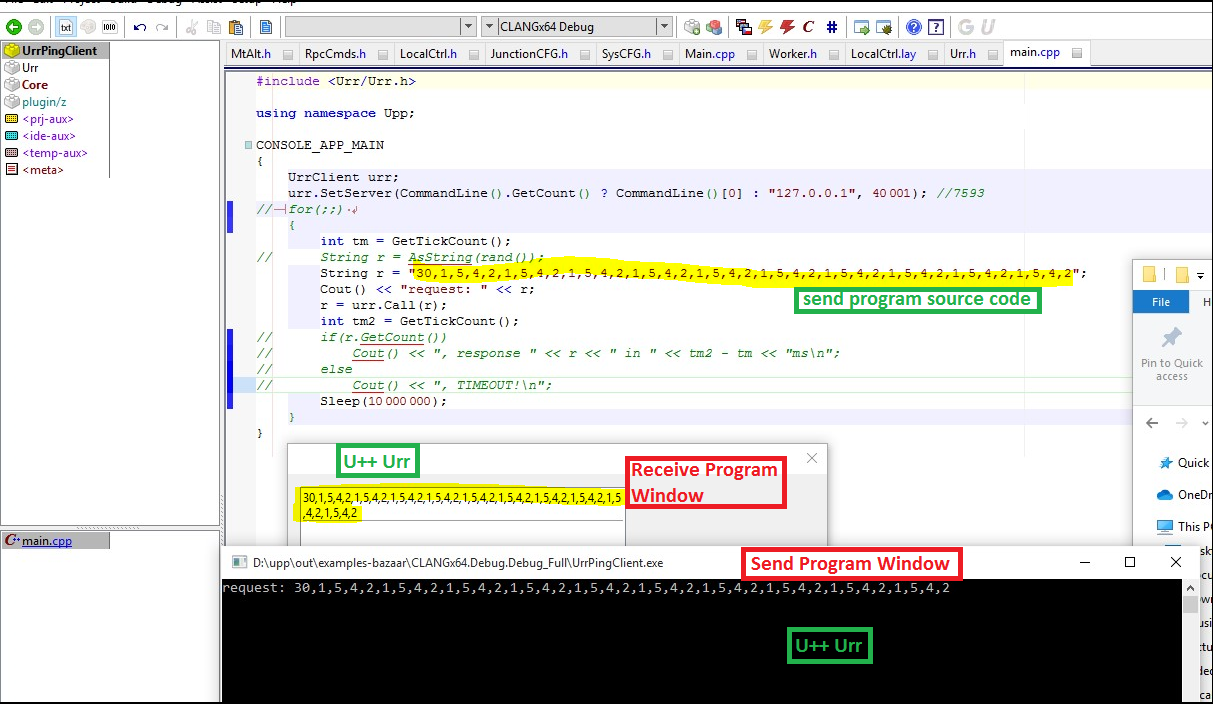Click the yellow lightning build icon
This screenshot has height=704, width=1213.
click(765, 27)
